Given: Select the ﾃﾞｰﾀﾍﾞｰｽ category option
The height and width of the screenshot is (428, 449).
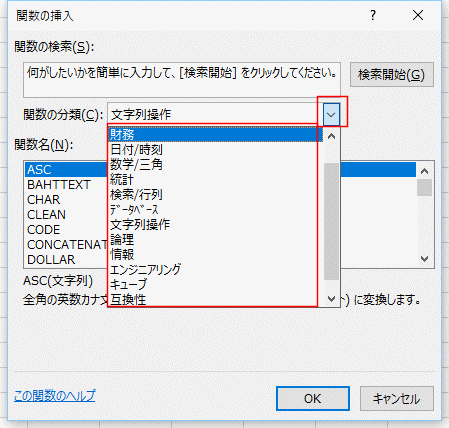Looking at the screenshot, I should pyautogui.click(x=215, y=210).
